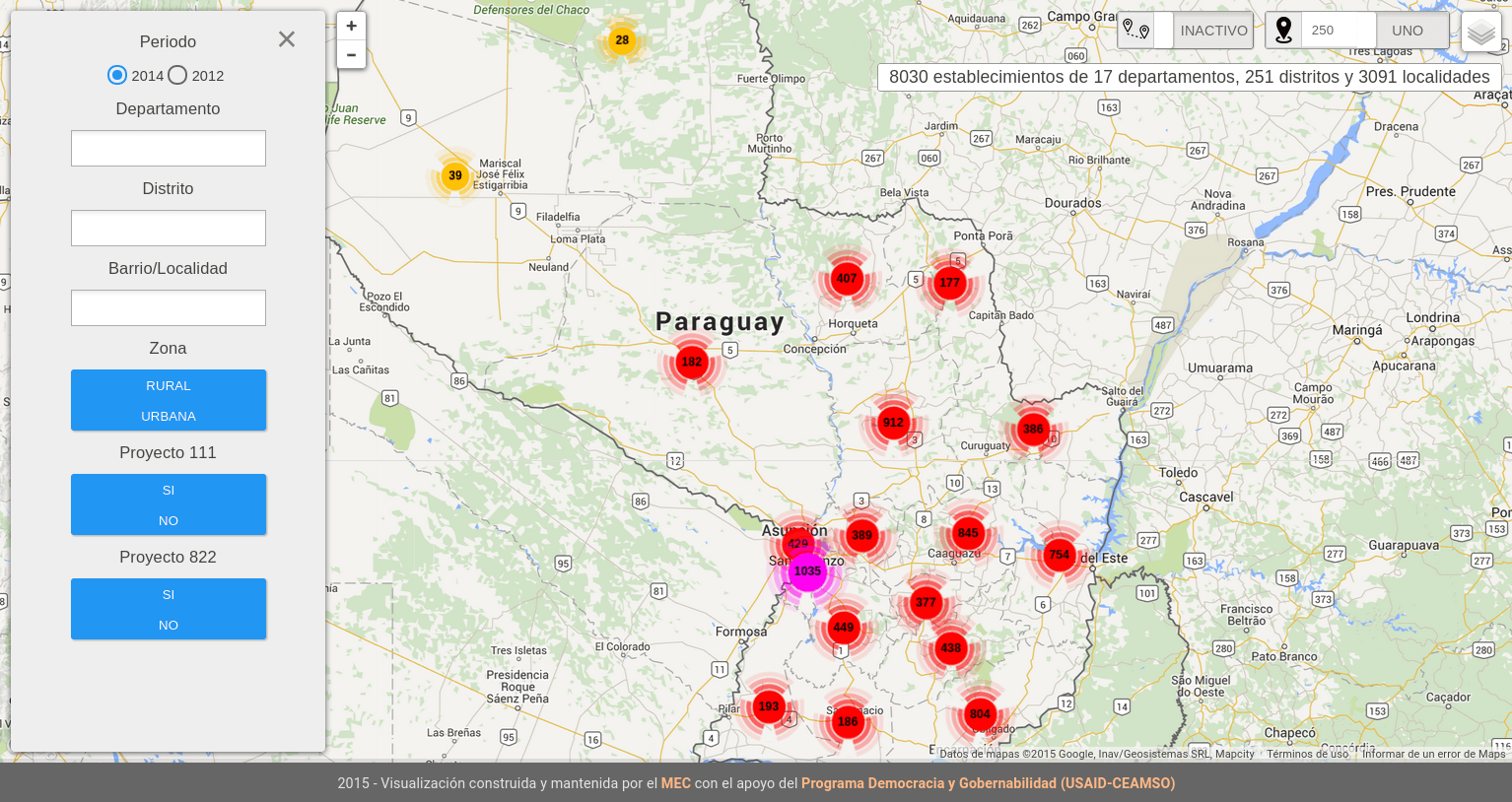
Task: Toggle the INACTIVO route mode button
Action: (x=1213, y=31)
